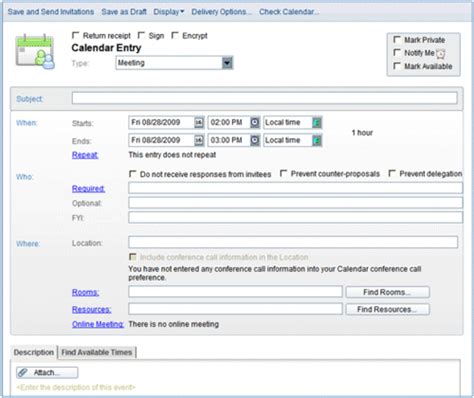Click the Find Resources button

[387, 309]
